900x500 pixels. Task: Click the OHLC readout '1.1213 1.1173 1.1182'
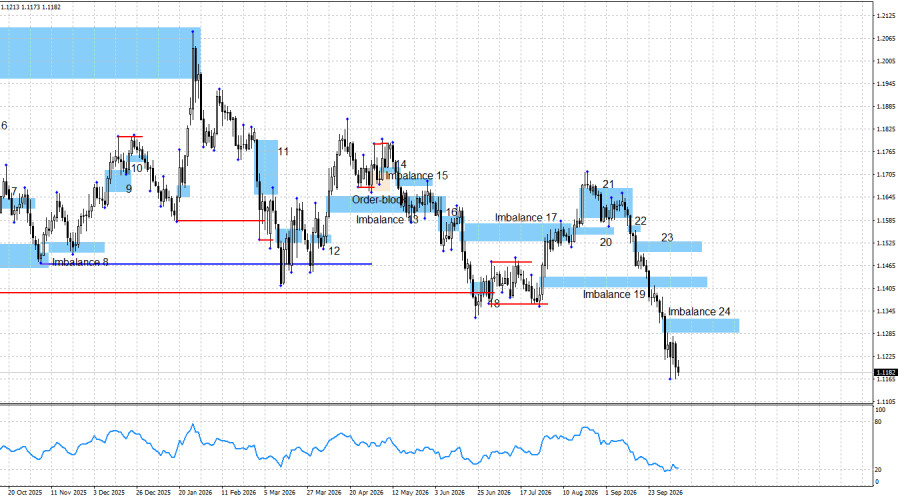click(x=31, y=7)
